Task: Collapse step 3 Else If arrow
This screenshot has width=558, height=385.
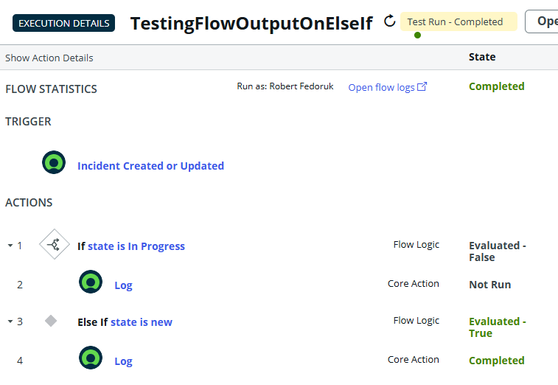Action: click(10, 321)
